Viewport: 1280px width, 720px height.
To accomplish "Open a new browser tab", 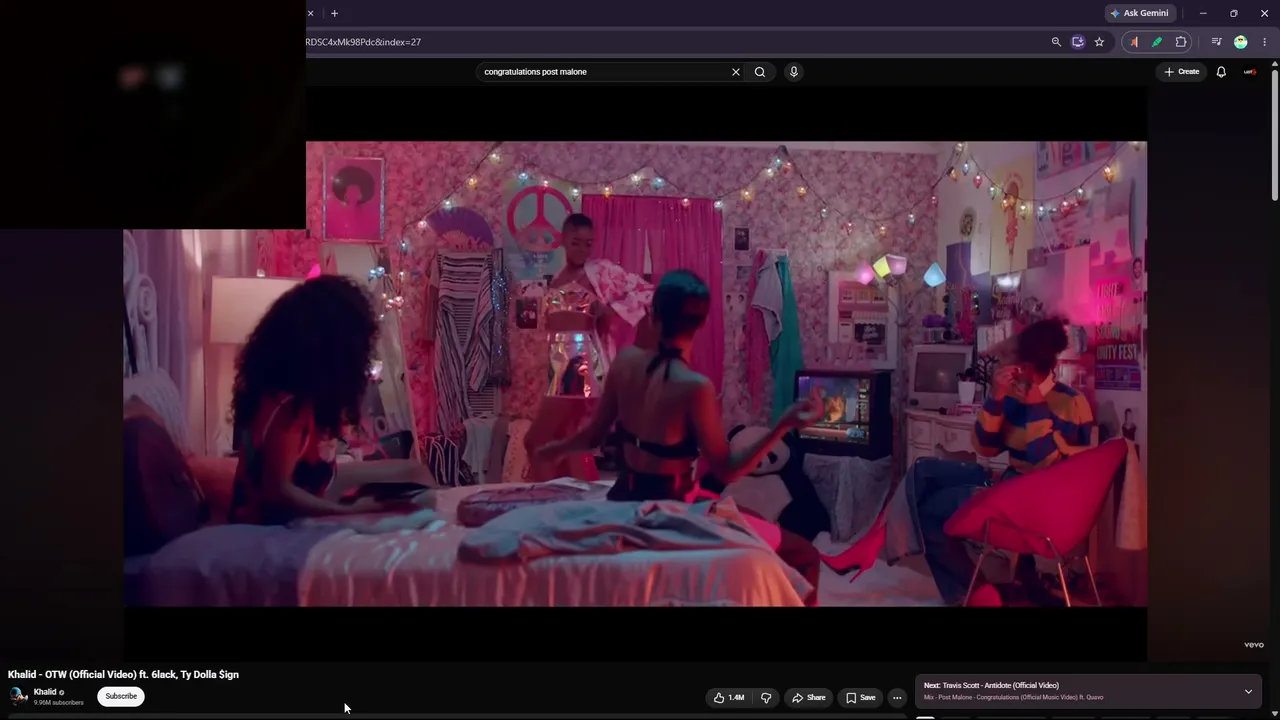I will [x=334, y=13].
